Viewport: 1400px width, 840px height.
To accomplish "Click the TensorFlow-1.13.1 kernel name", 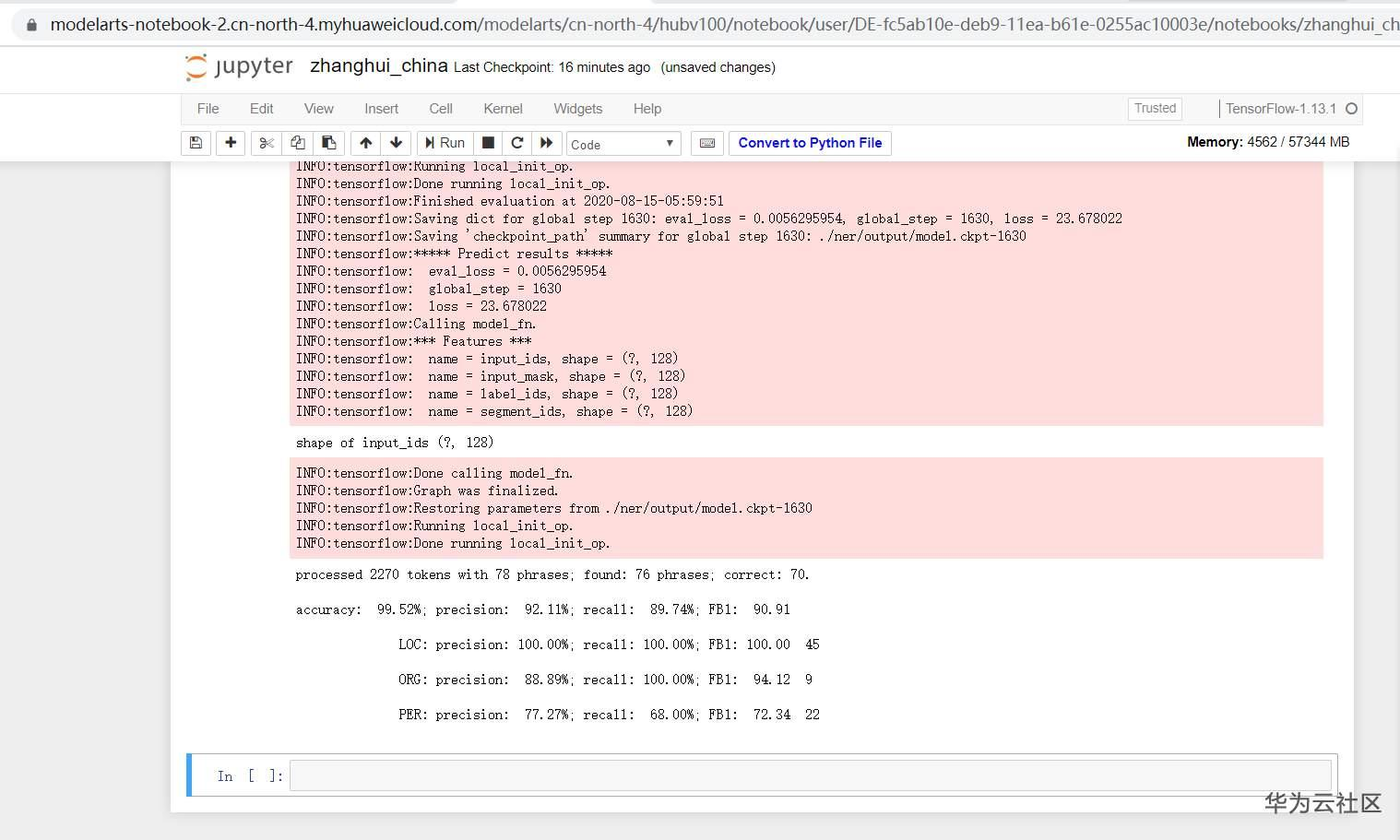I will click(1281, 109).
